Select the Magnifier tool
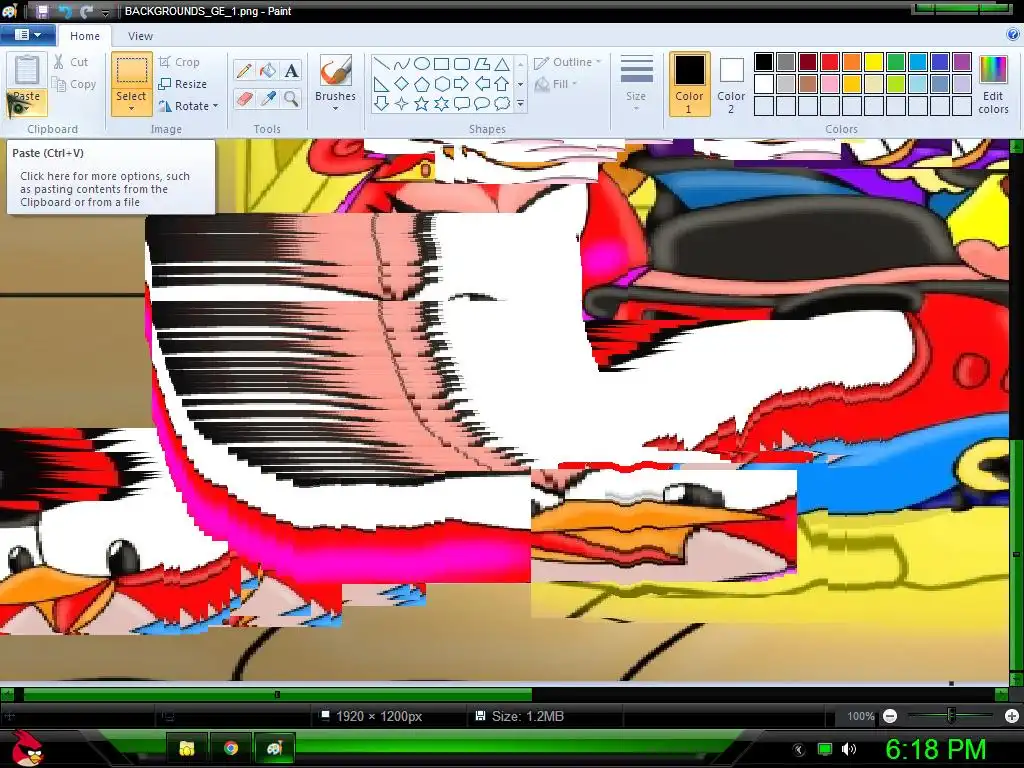 coord(291,99)
